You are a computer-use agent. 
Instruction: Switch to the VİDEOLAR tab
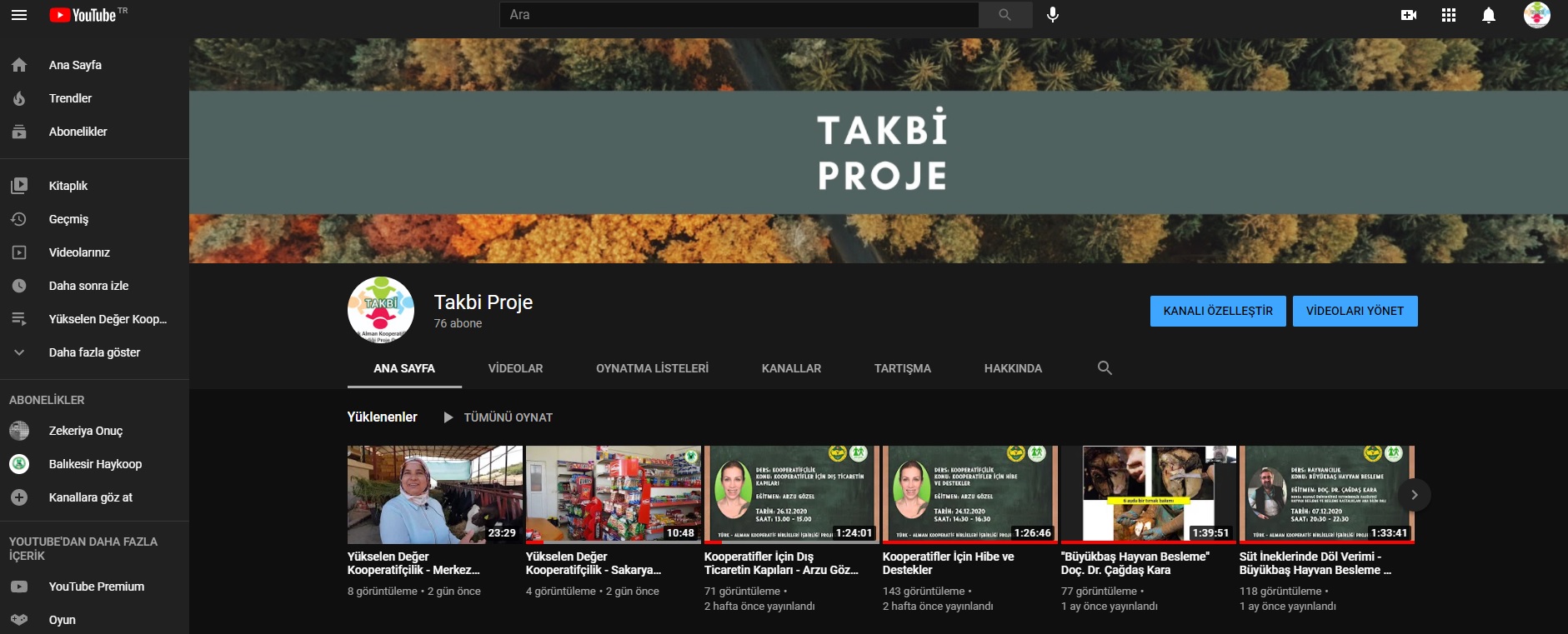pyautogui.click(x=515, y=368)
